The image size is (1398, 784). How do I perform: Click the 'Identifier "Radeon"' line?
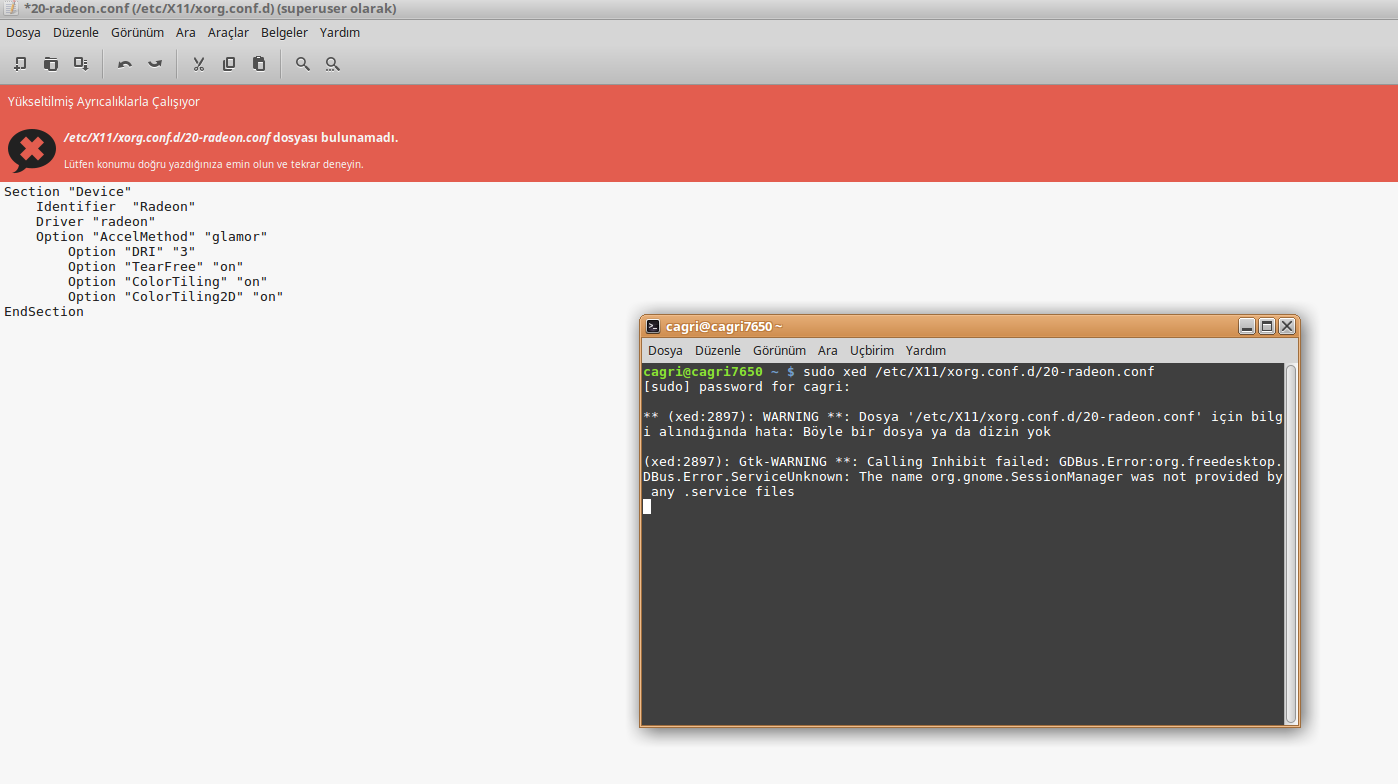116,206
